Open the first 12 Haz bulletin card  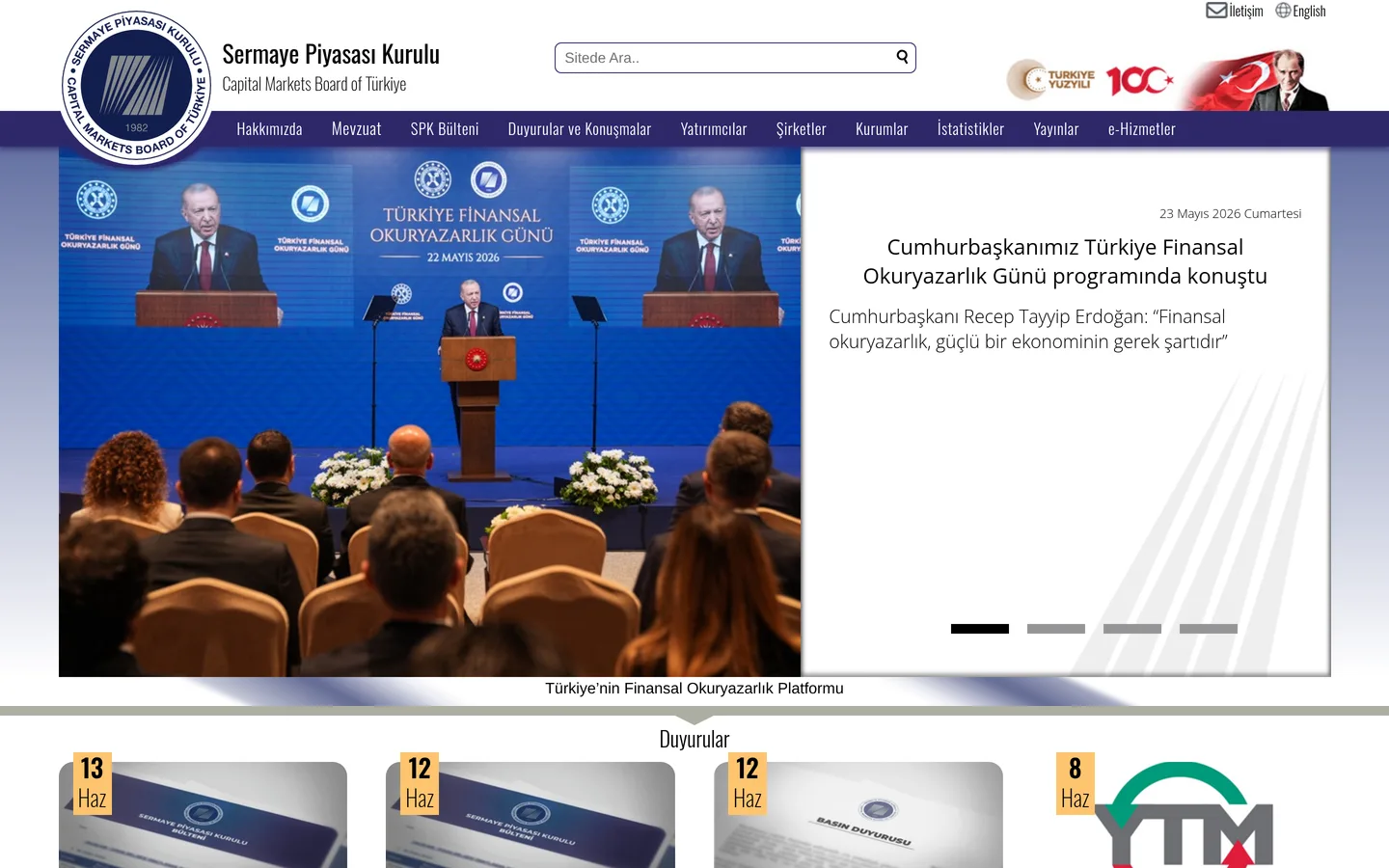tap(531, 815)
